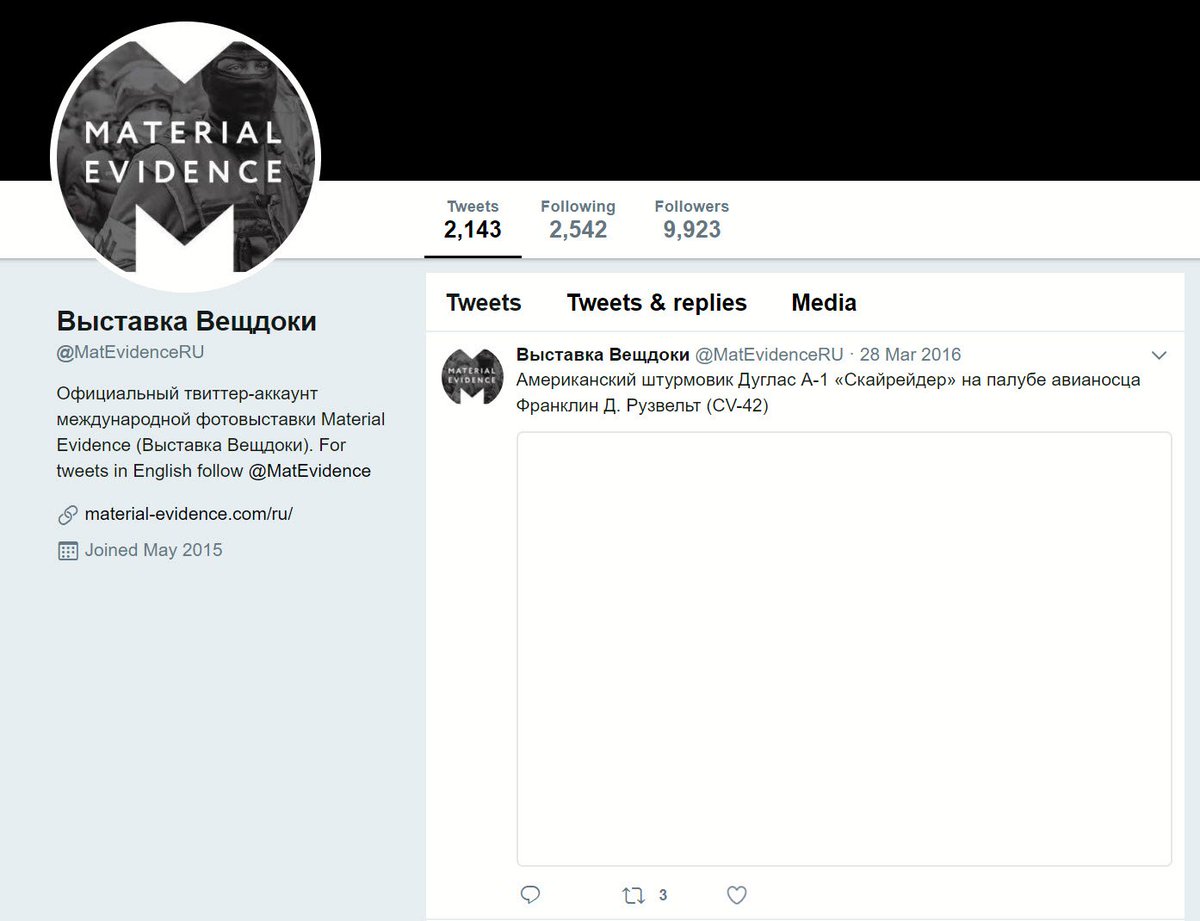Screen dimensions: 1200x921
Task: Open the tweet options chevron menu
Action: [1160, 355]
